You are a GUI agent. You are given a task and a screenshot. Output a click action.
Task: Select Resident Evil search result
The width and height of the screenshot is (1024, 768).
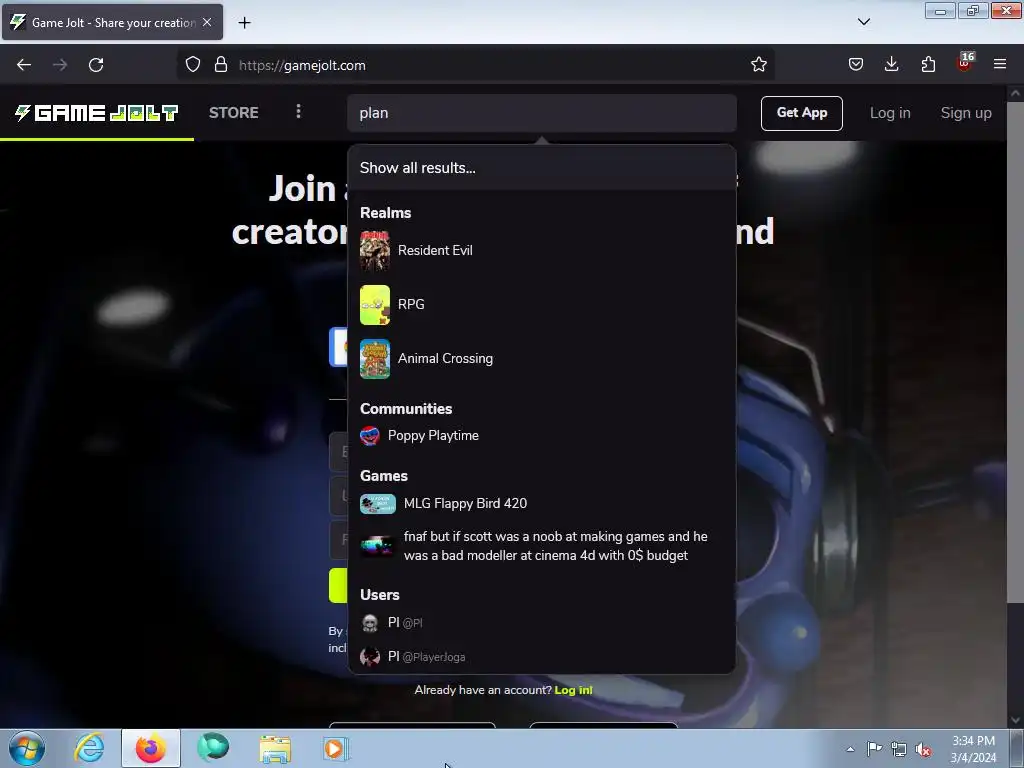pos(542,251)
